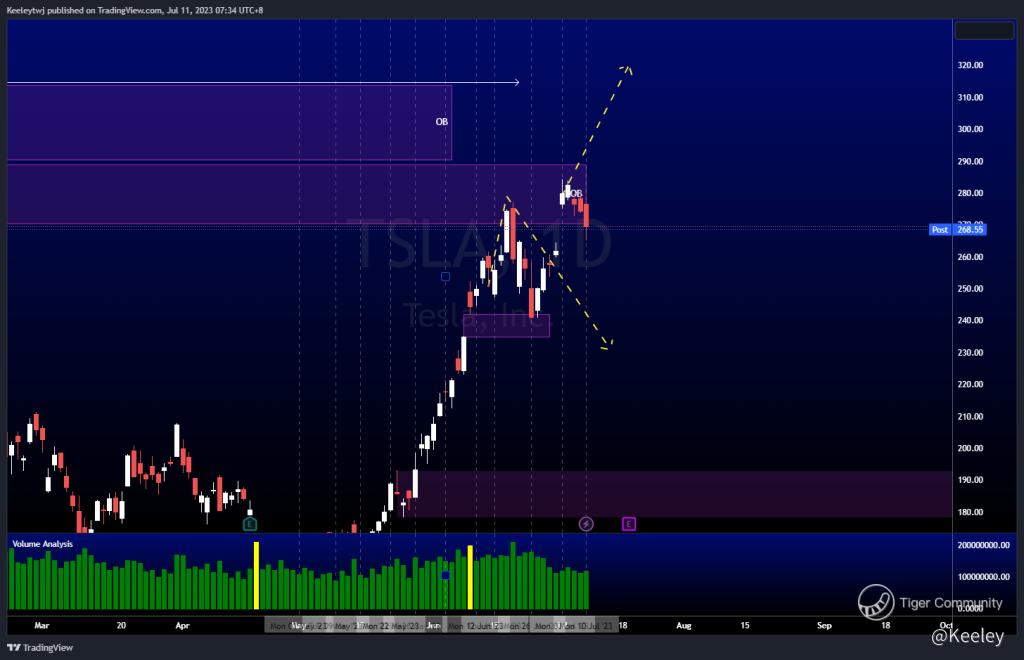Click the OB label in upper order block
The image size is (1024, 660).
click(442, 122)
